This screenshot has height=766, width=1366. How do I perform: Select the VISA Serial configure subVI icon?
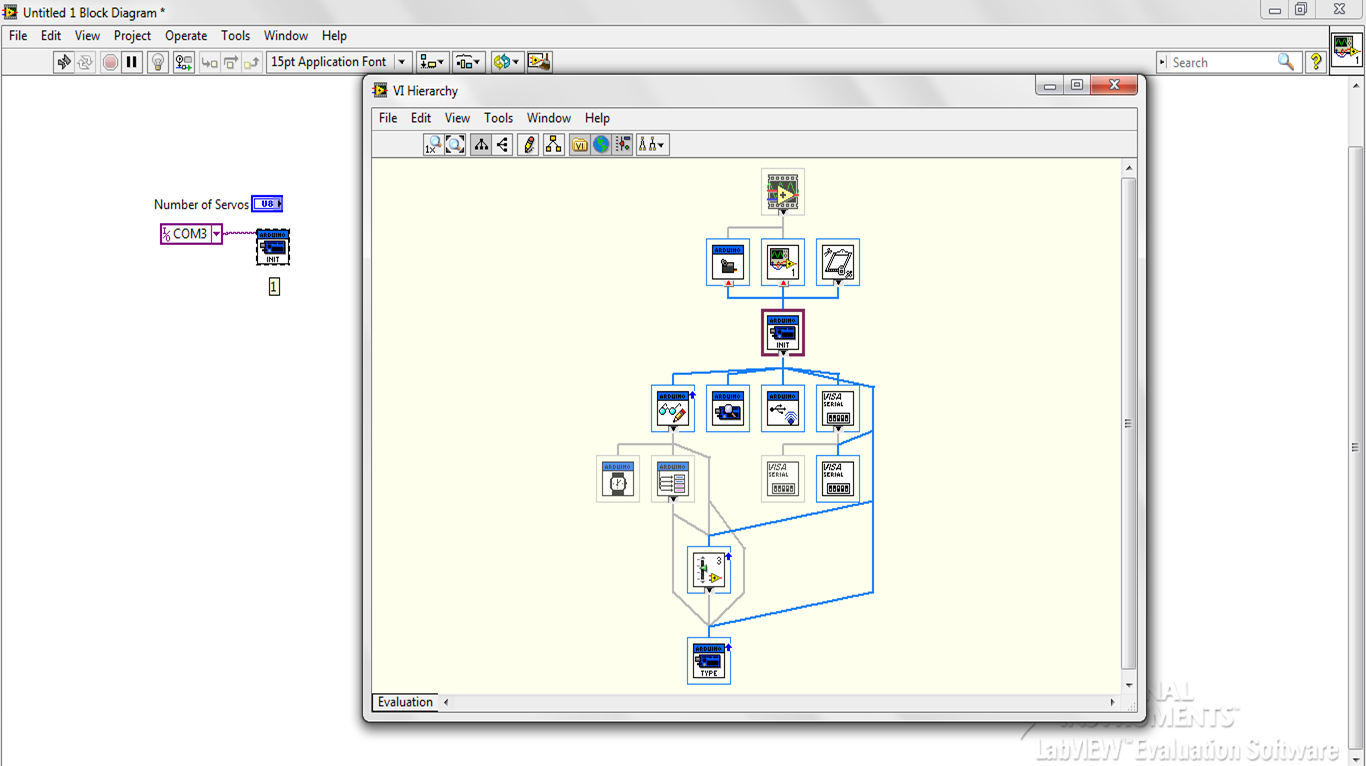(837, 408)
